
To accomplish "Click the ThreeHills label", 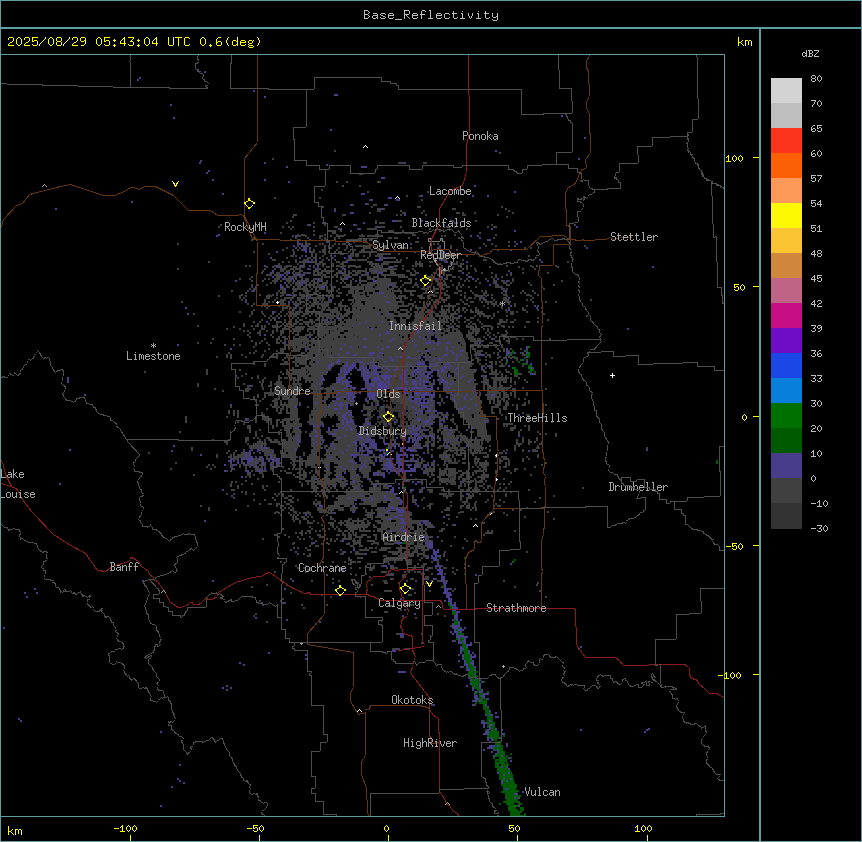I will 537,418.
